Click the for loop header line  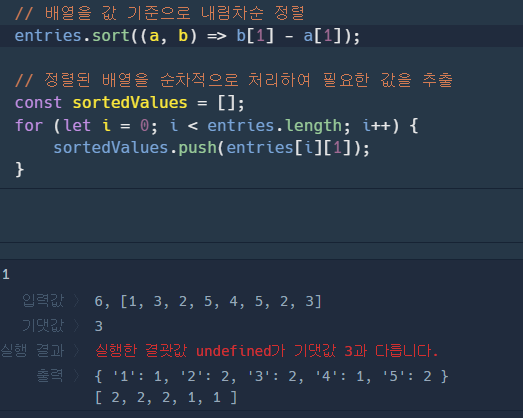216,126
